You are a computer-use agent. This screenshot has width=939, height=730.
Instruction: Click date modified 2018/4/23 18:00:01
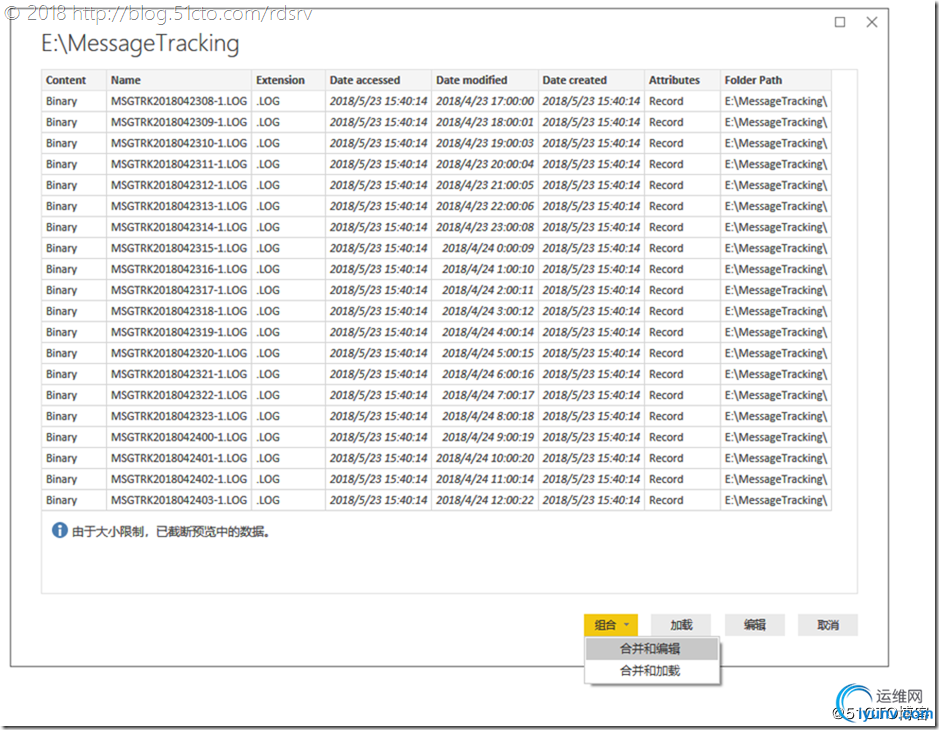point(484,122)
